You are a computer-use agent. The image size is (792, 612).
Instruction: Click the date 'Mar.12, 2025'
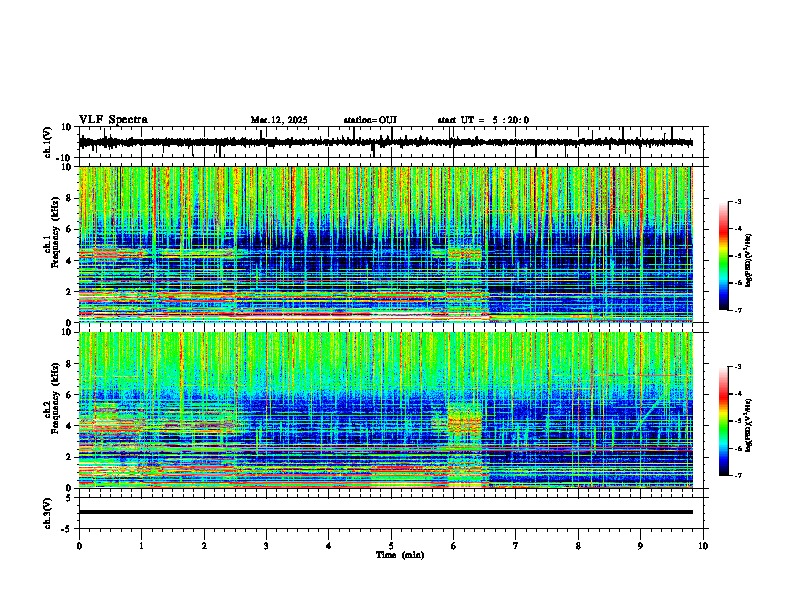coord(279,120)
